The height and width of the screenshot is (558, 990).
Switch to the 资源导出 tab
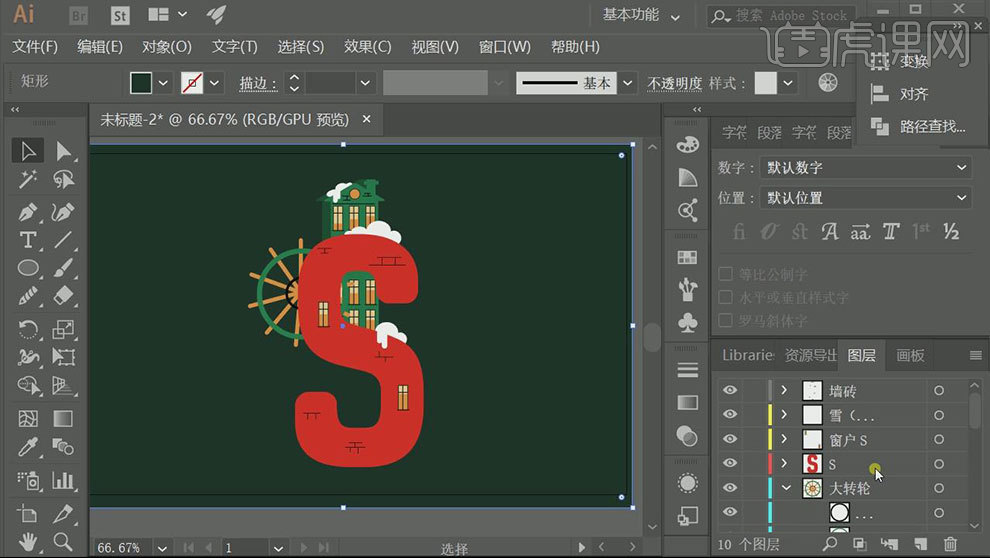[x=810, y=355]
